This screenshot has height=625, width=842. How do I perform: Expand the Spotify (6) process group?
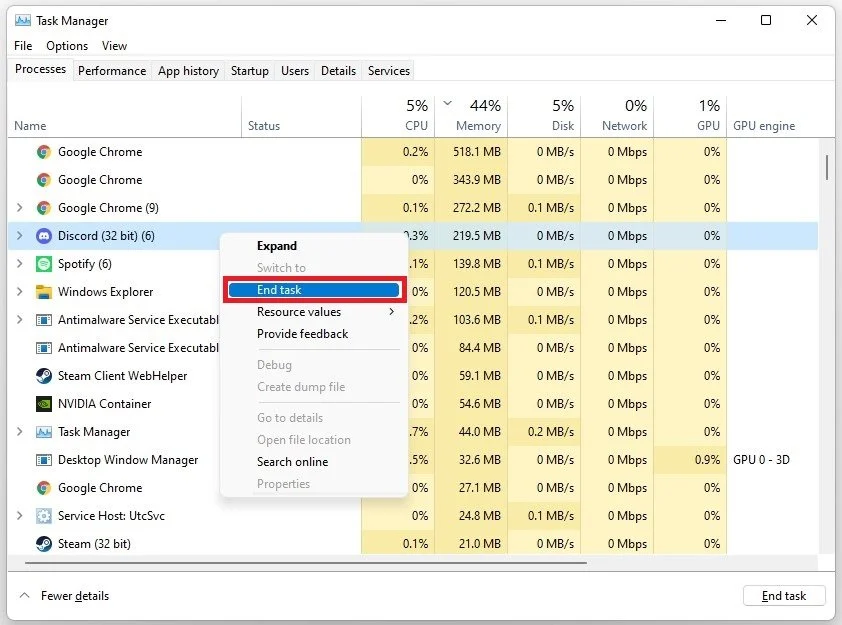(20, 263)
